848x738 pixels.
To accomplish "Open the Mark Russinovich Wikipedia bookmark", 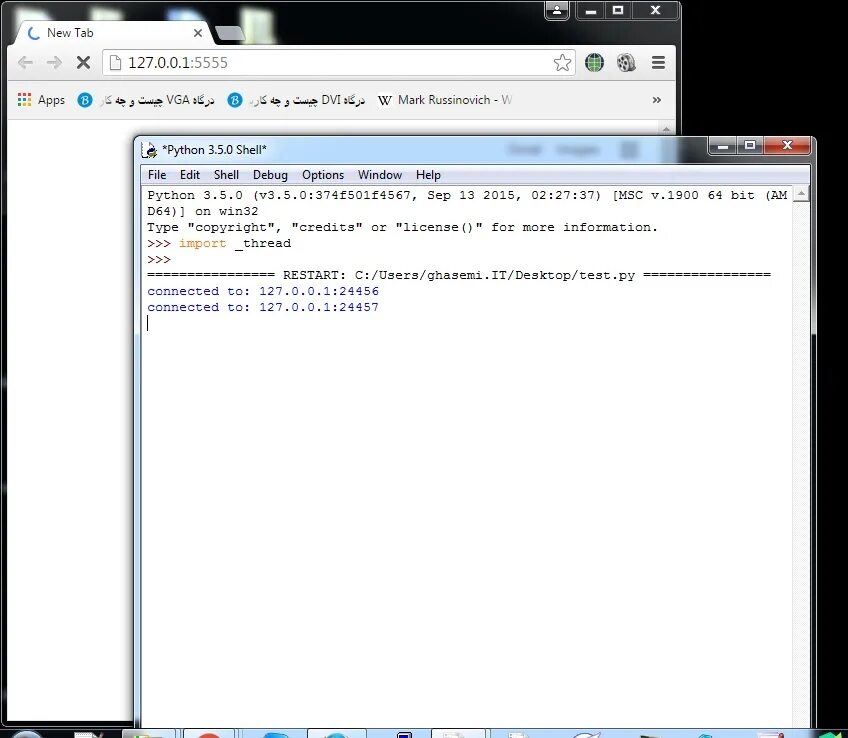I will [445, 100].
